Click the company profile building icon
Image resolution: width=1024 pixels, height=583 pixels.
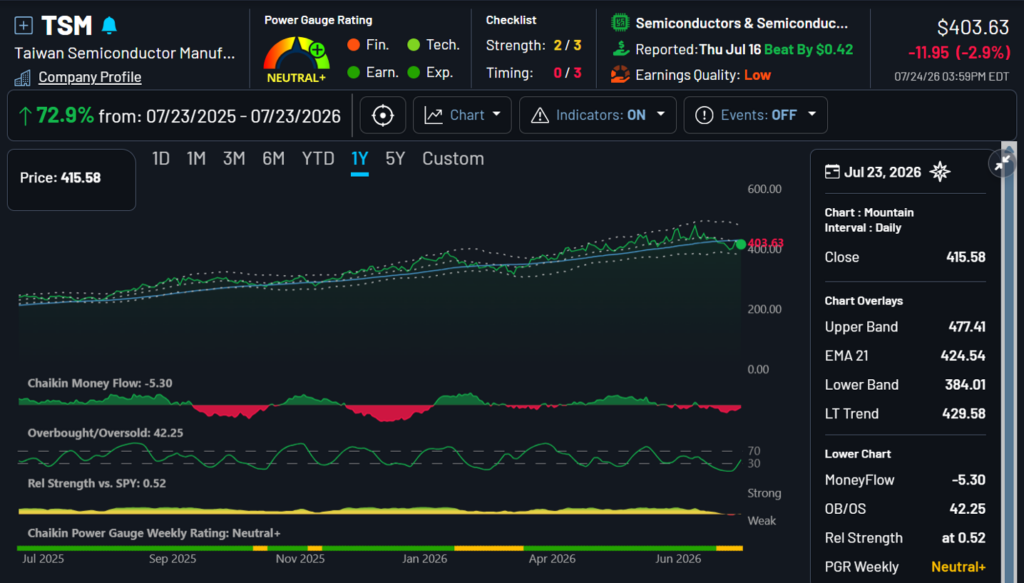pos(23,78)
